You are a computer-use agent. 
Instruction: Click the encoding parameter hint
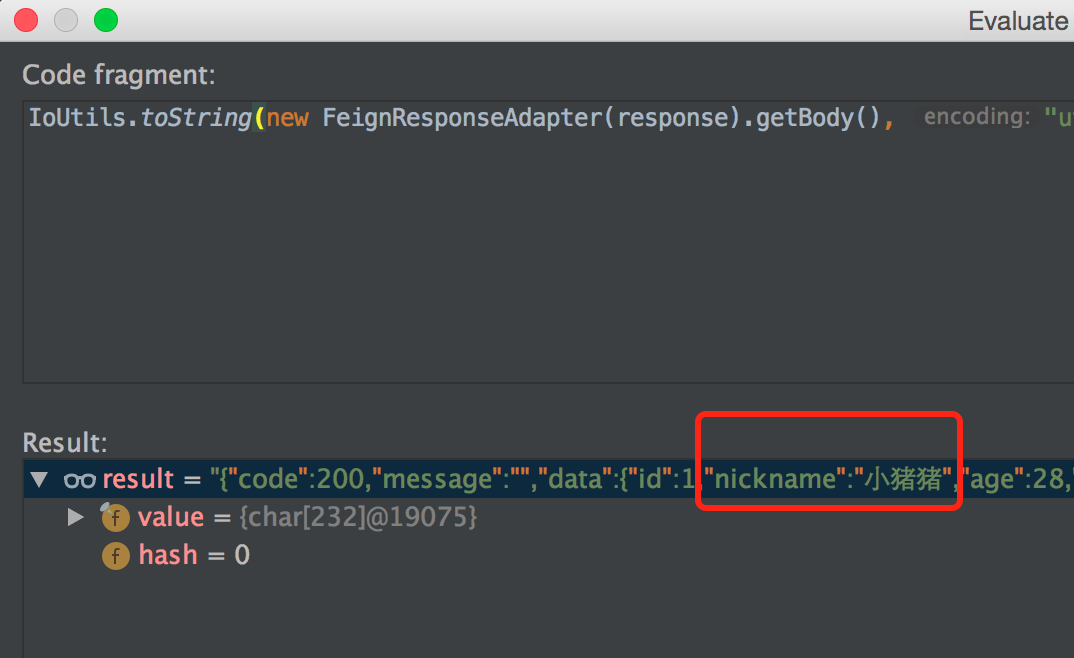pos(977,117)
